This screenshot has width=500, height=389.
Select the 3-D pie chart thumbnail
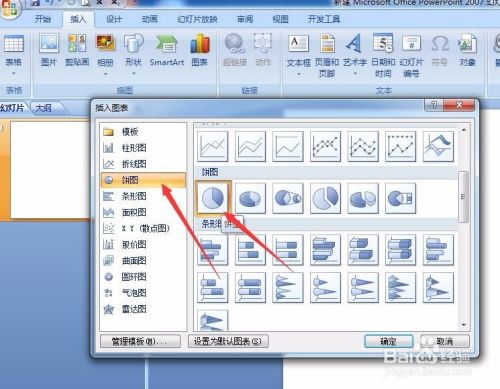click(x=250, y=198)
